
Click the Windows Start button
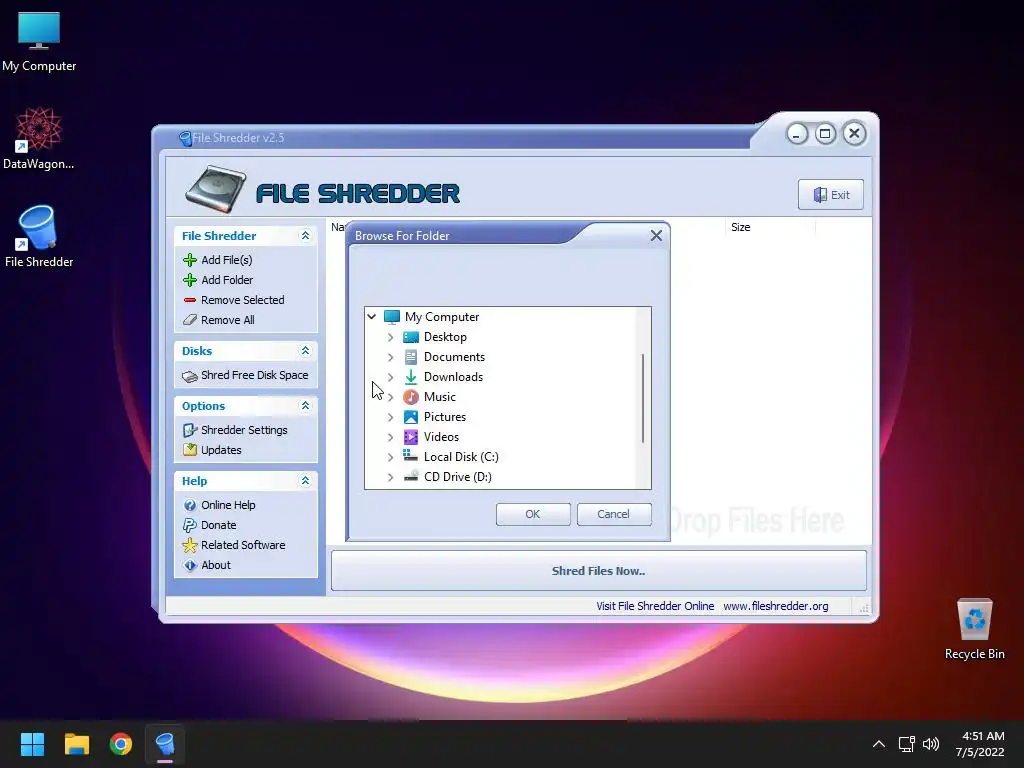tap(32, 744)
